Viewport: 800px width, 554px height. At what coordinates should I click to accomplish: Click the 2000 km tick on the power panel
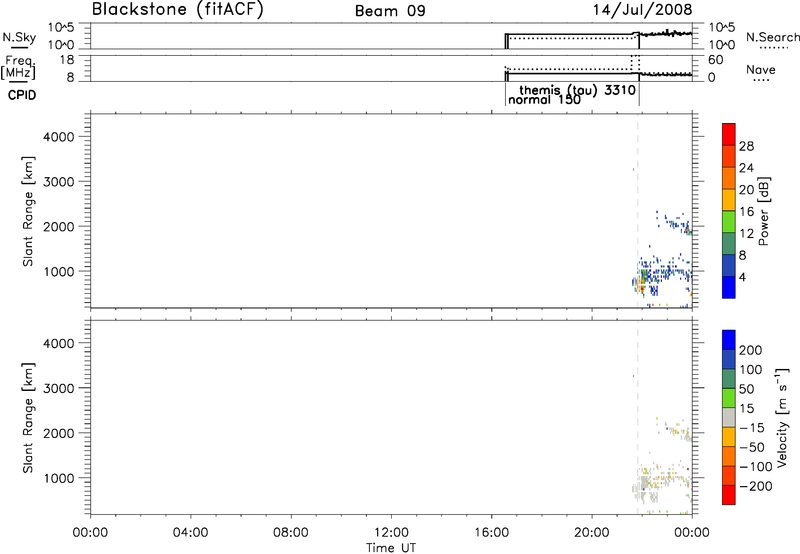59,226
